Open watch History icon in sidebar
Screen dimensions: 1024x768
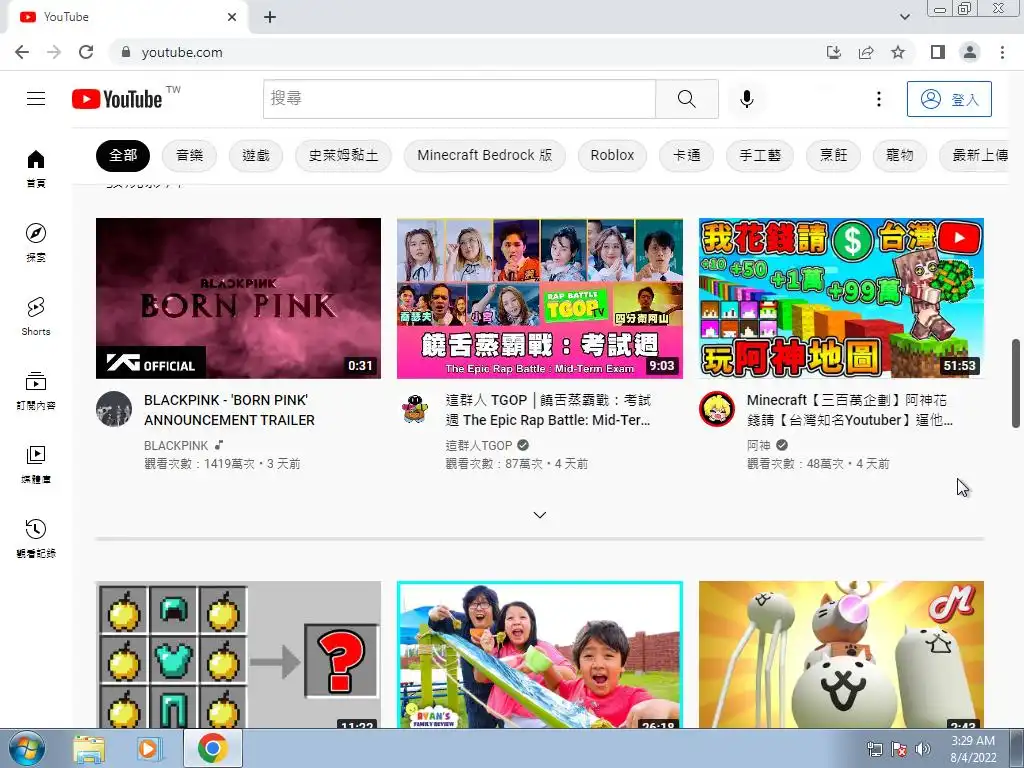click(x=36, y=538)
